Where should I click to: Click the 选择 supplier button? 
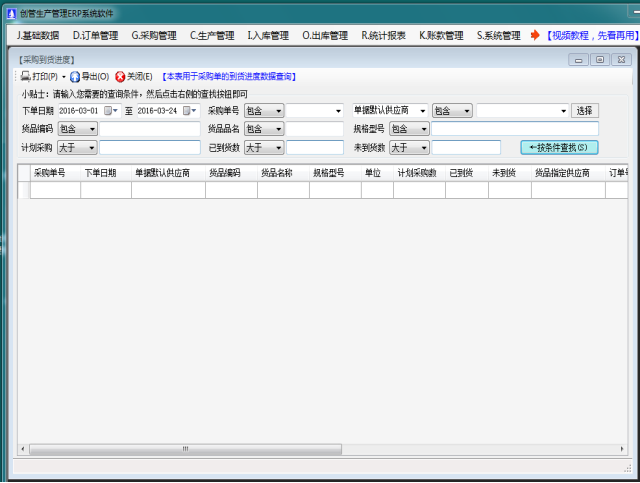pyautogui.click(x=585, y=111)
